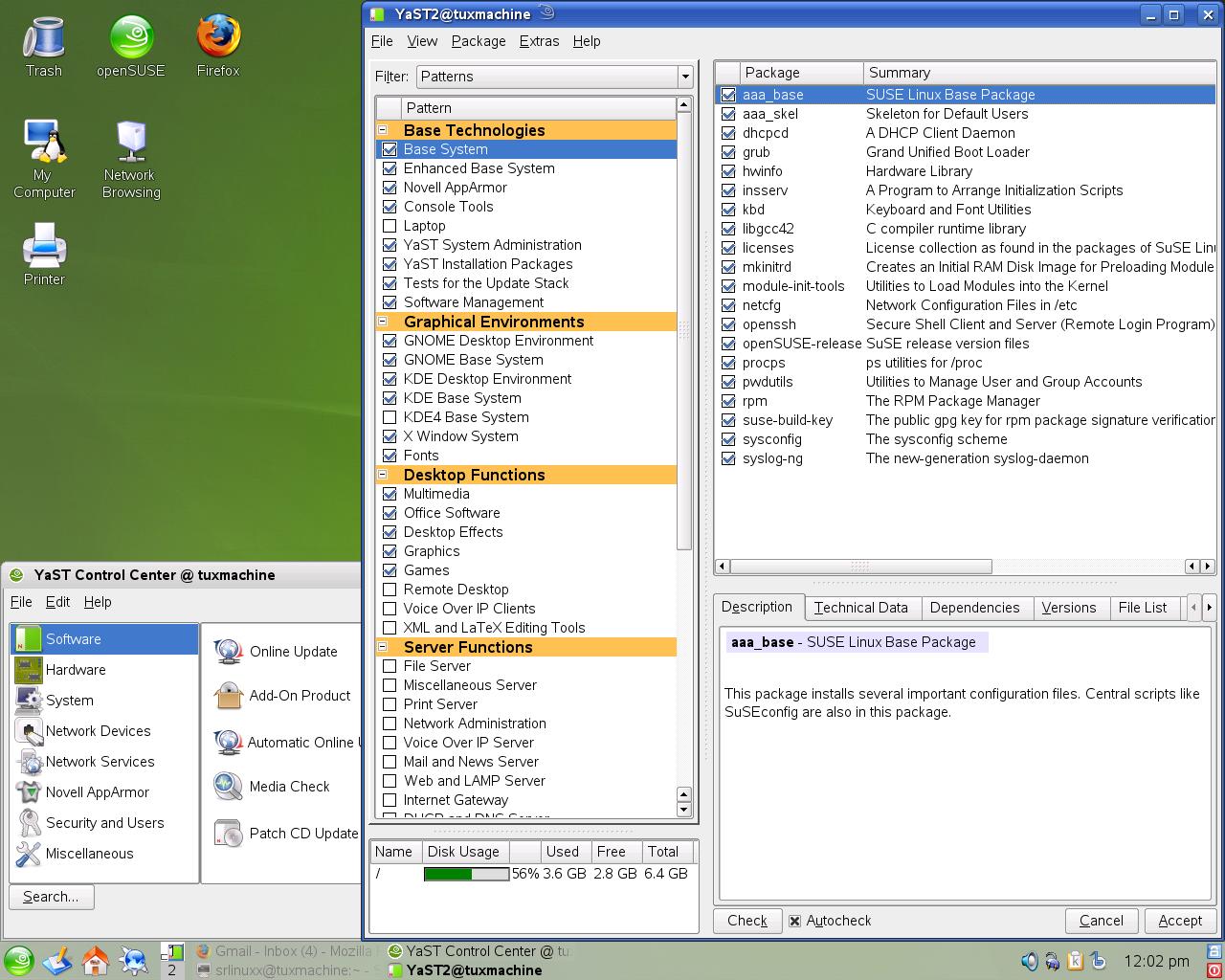
Task: Uncheck the Enhanced Base System pattern
Action: (390, 168)
